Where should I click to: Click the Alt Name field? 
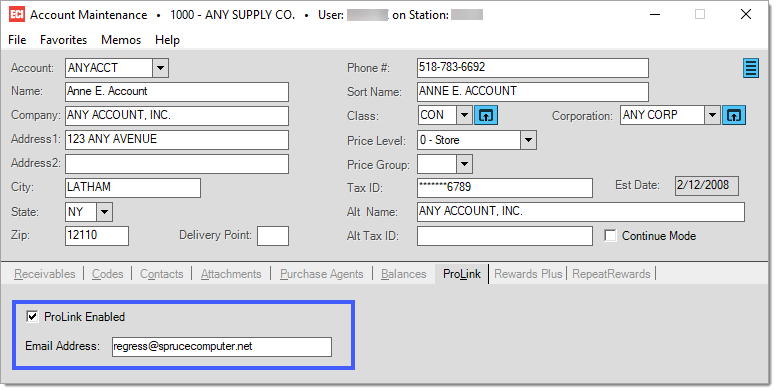click(x=581, y=212)
